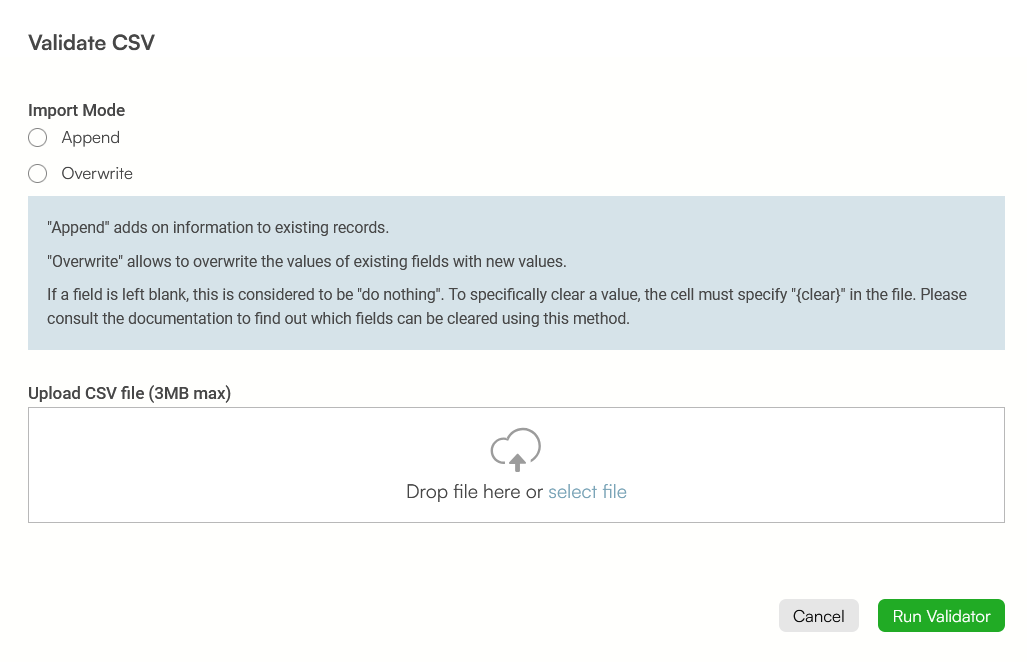The width and height of the screenshot is (1027, 662).
Task: Run the CSV validator
Action: (x=941, y=616)
